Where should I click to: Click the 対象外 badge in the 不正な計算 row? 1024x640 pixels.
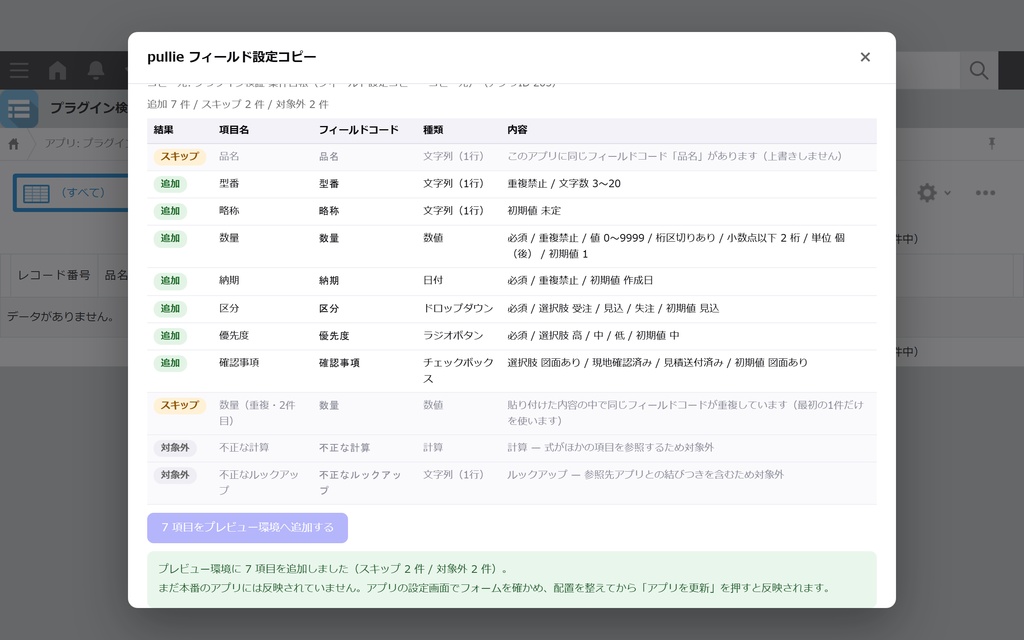click(175, 448)
